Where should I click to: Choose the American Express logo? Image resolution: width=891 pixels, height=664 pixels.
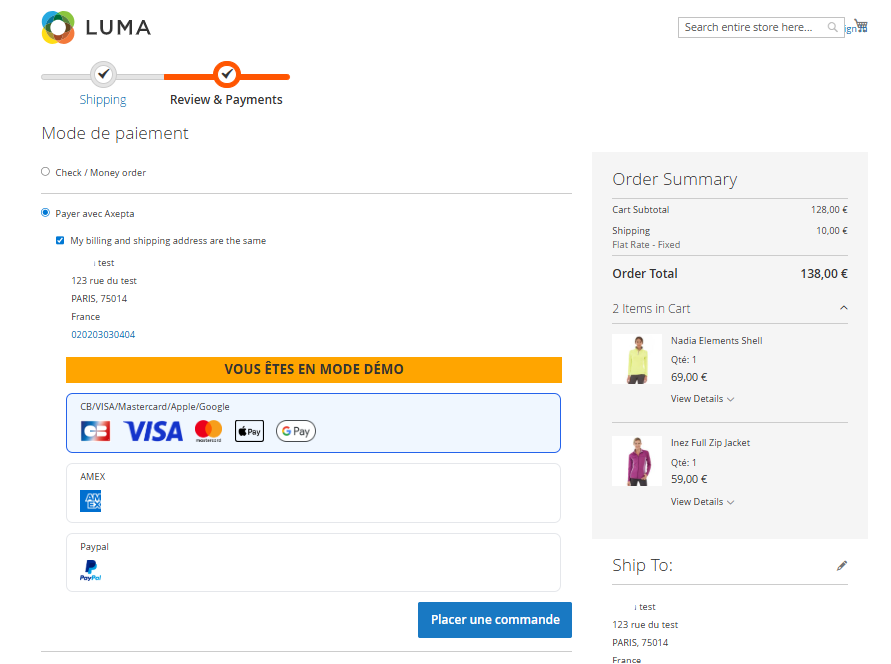[x=91, y=501]
